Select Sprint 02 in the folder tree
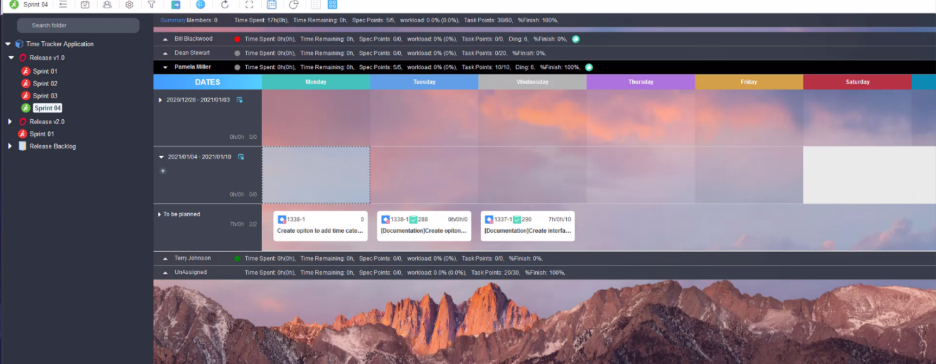This screenshot has width=936, height=364. click(45, 84)
